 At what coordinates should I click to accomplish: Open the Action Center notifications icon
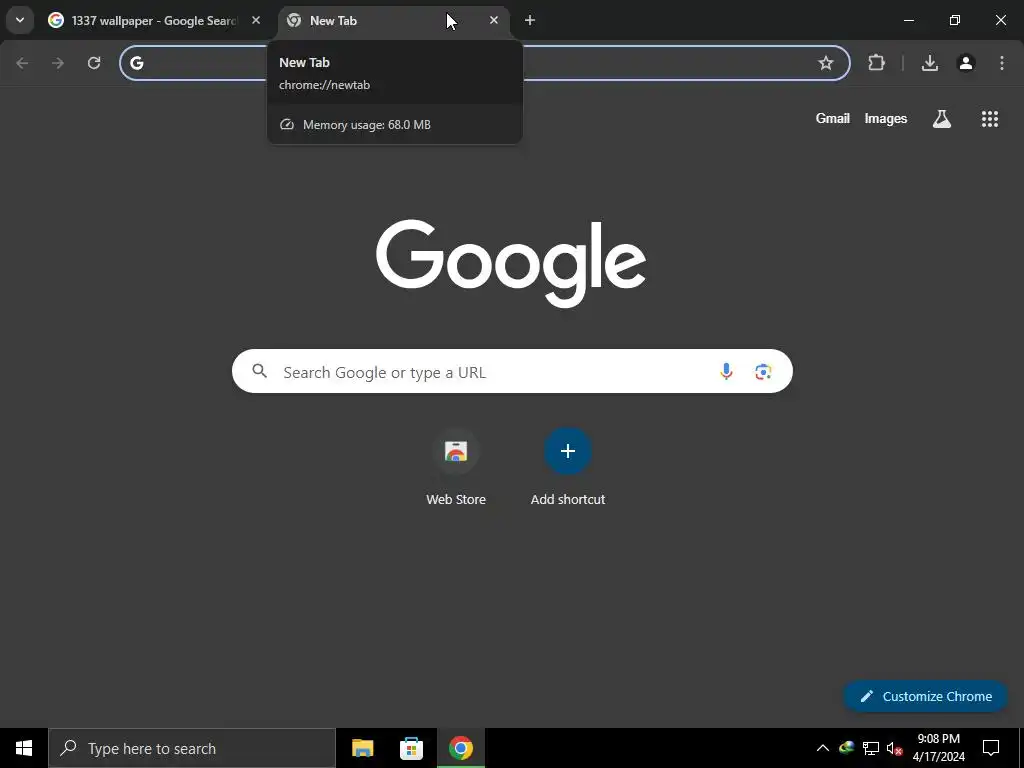pyautogui.click(x=991, y=748)
